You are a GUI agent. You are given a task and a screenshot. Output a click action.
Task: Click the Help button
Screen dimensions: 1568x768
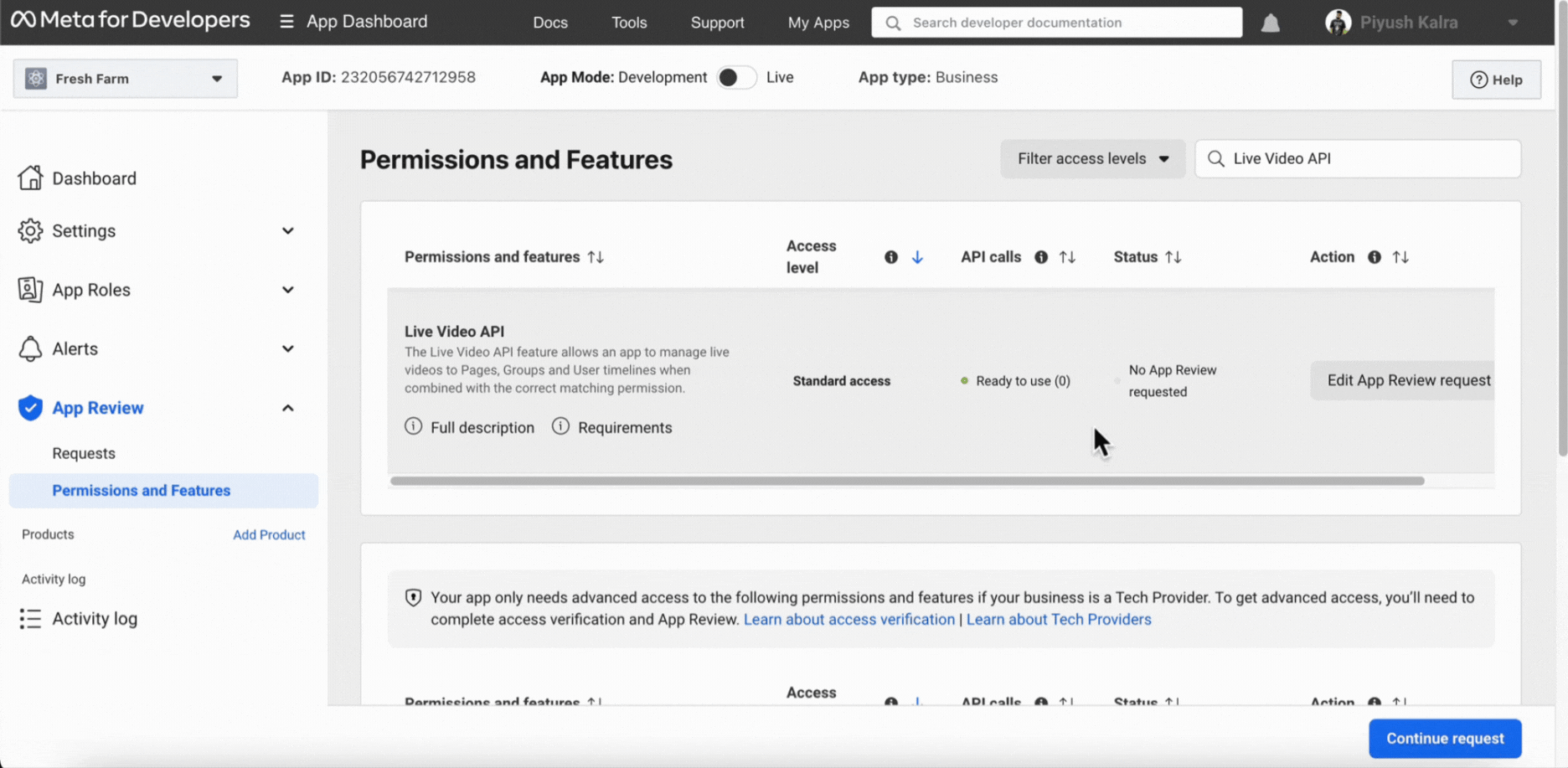(1496, 80)
